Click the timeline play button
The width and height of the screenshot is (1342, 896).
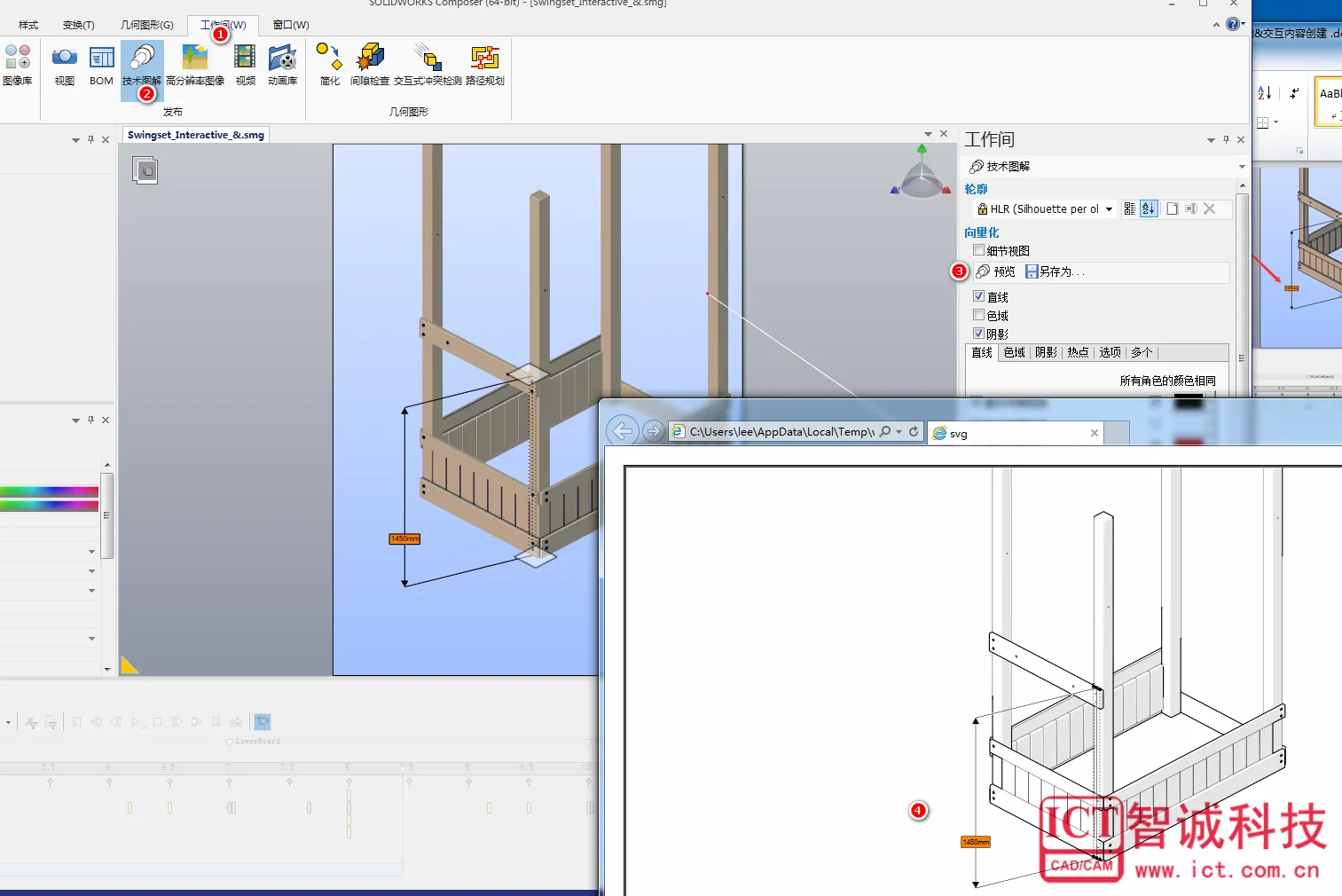coord(136,722)
